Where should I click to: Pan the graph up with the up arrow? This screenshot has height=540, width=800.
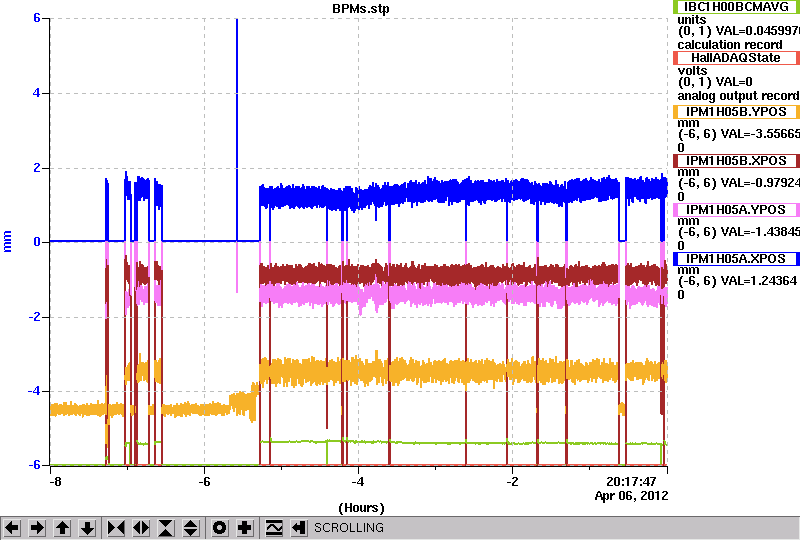point(62,528)
